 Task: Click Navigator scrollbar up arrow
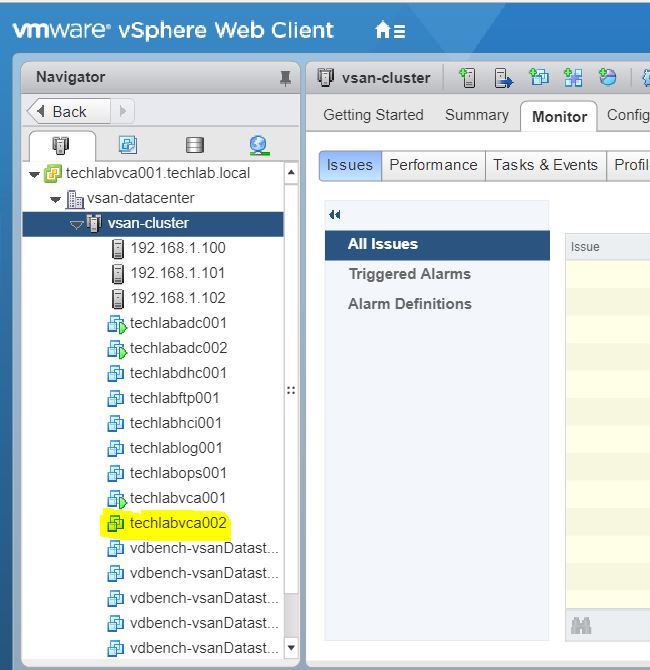[x=291, y=173]
